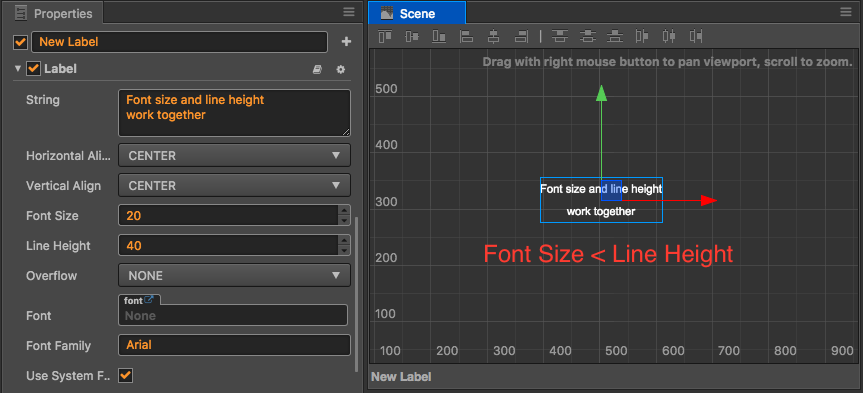Click the font asset link icon

click(149, 300)
